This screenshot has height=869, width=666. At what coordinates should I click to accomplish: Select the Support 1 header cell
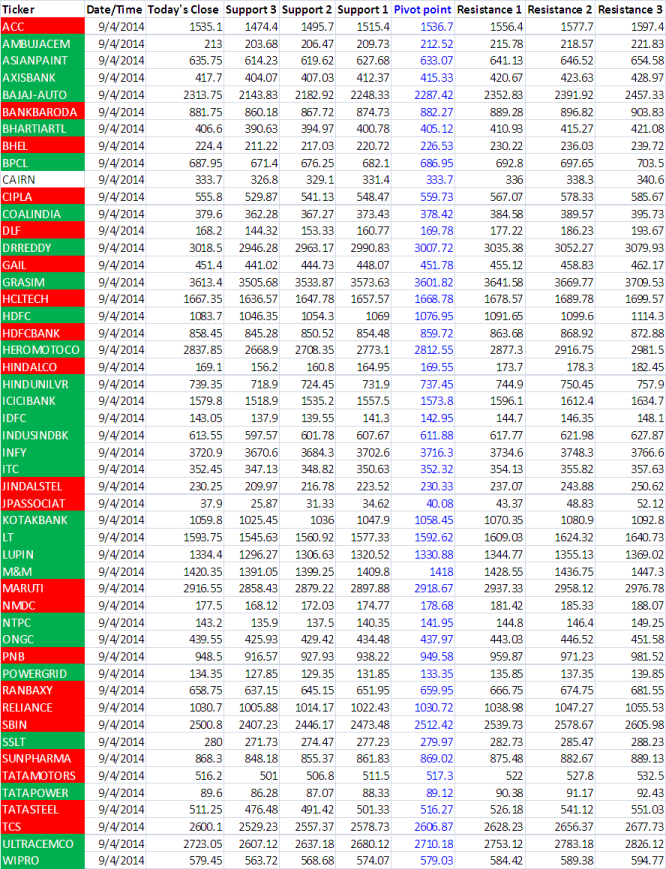(x=363, y=9)
